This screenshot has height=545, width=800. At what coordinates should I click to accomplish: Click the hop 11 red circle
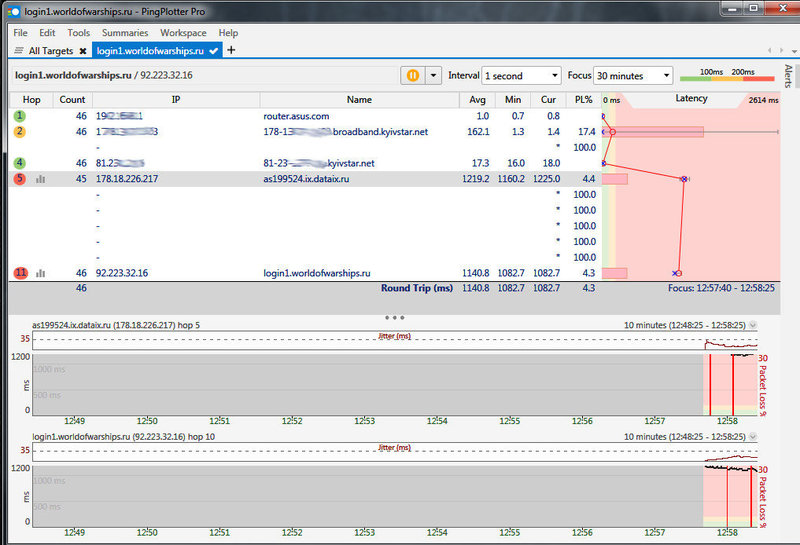pyautogui.click(x=20, y=273)
